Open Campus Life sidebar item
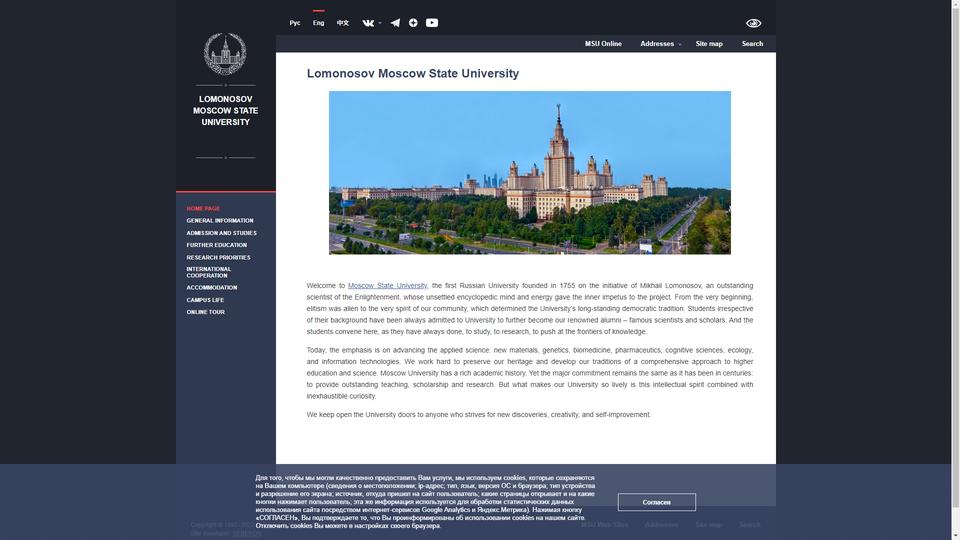 (x=205, y=300)
